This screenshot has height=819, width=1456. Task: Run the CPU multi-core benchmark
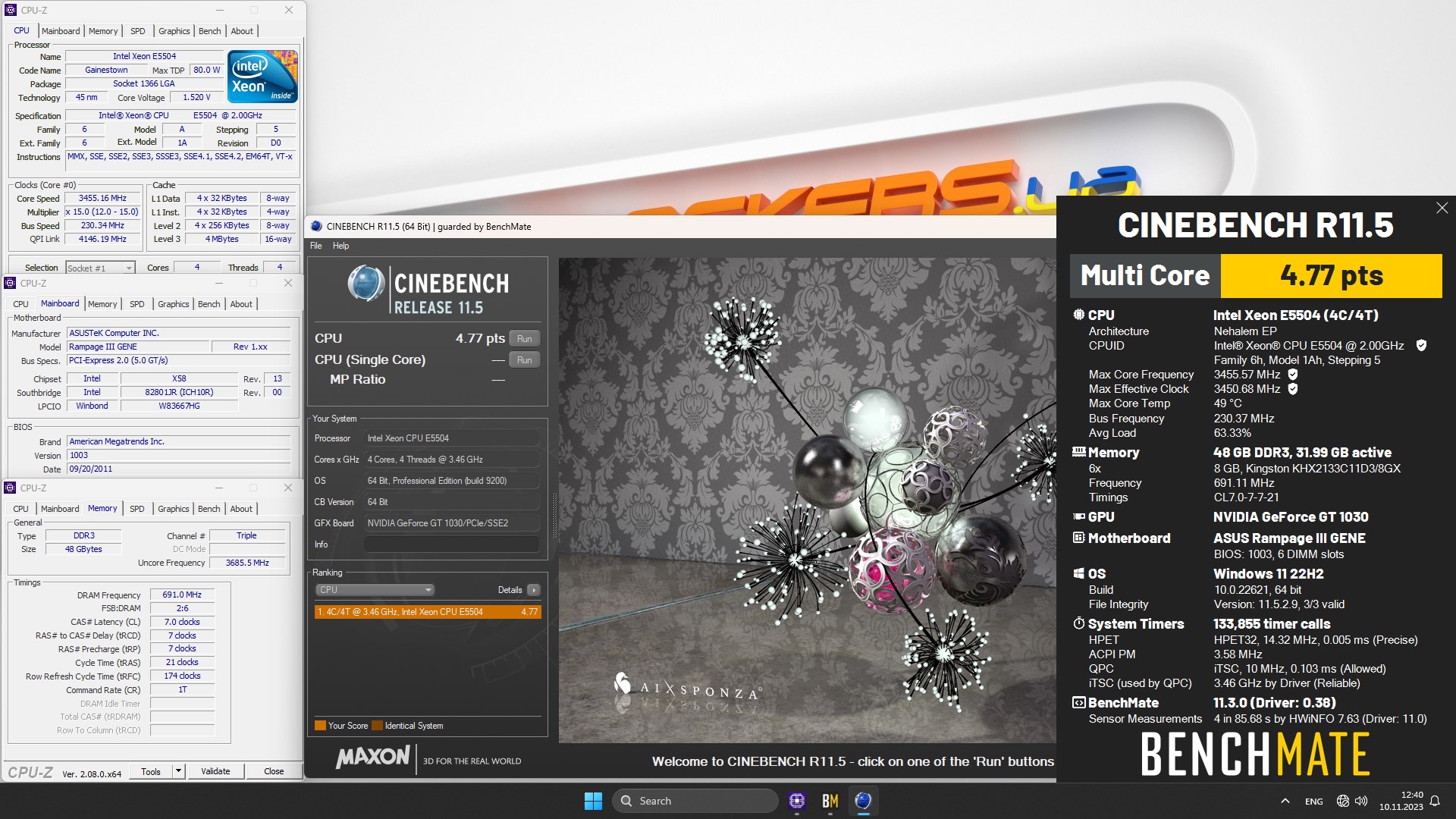pyautogui.click(x=524, y=339)
